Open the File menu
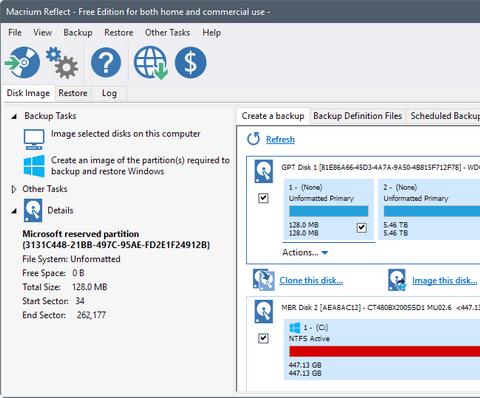Screen dimensions: 480x398 tap(15, 33)
